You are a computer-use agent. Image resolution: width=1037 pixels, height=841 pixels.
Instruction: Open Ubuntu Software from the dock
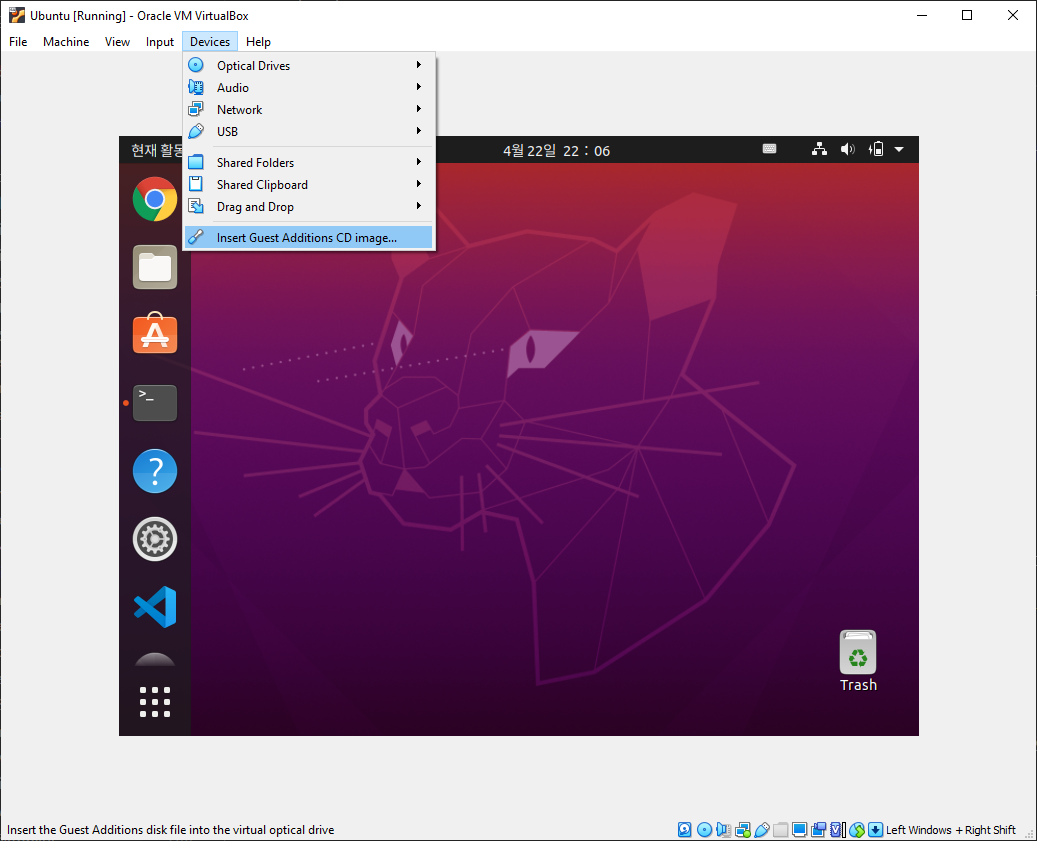(x=155, y=334)
